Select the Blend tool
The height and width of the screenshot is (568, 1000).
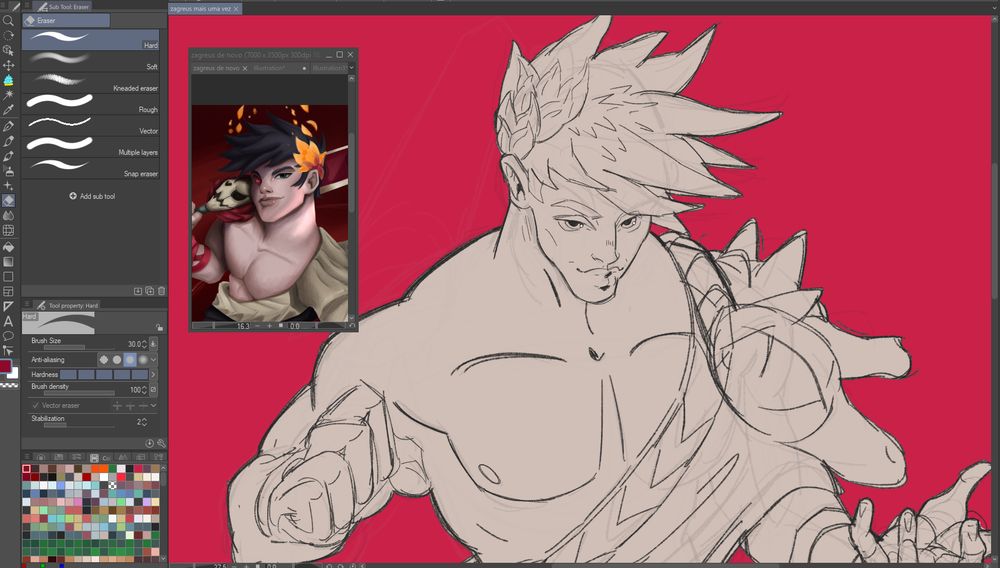click(8, 215)
